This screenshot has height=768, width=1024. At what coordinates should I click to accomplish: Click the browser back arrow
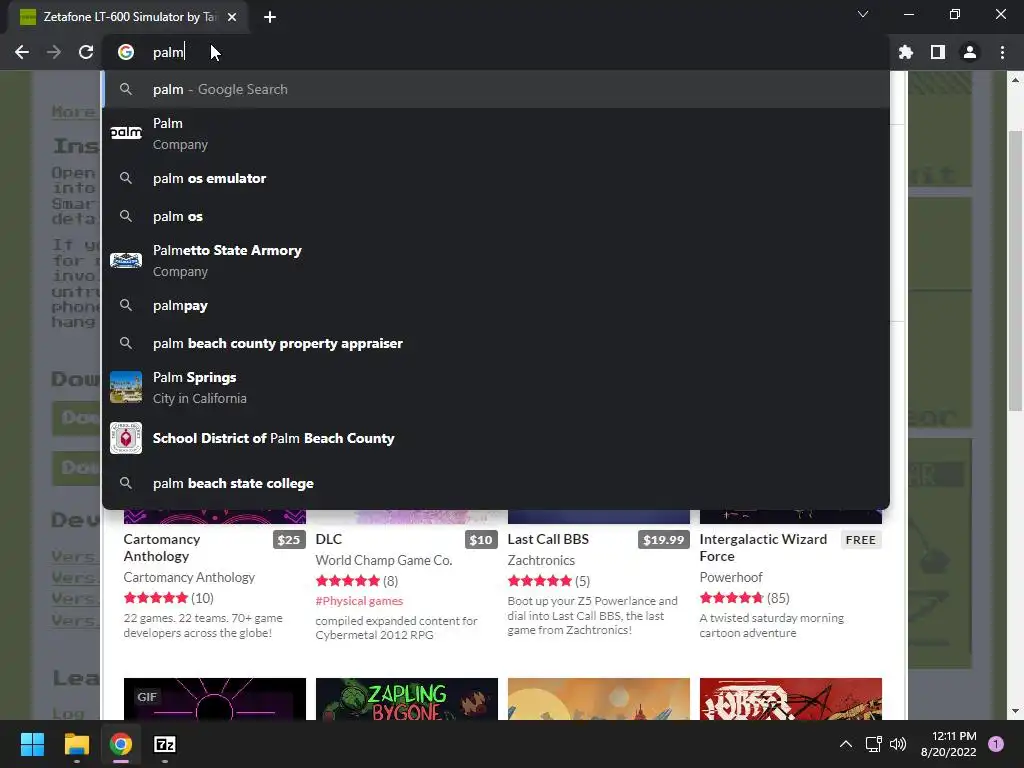[22, 52]
